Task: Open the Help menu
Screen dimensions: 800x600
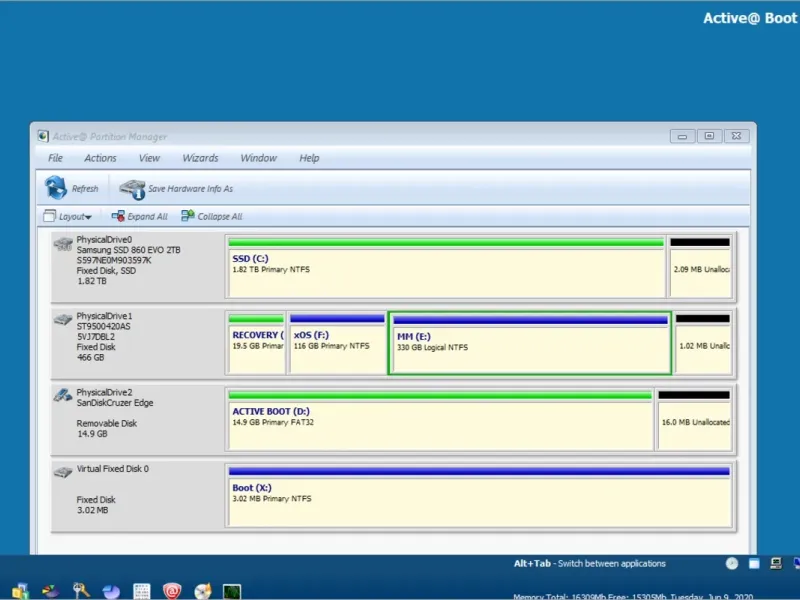Action: pos(309,158)
